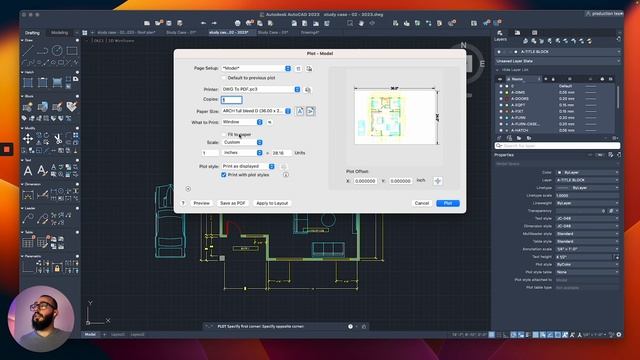
Task: Click the edit page setup icon
Action: (x=298, y=69)
